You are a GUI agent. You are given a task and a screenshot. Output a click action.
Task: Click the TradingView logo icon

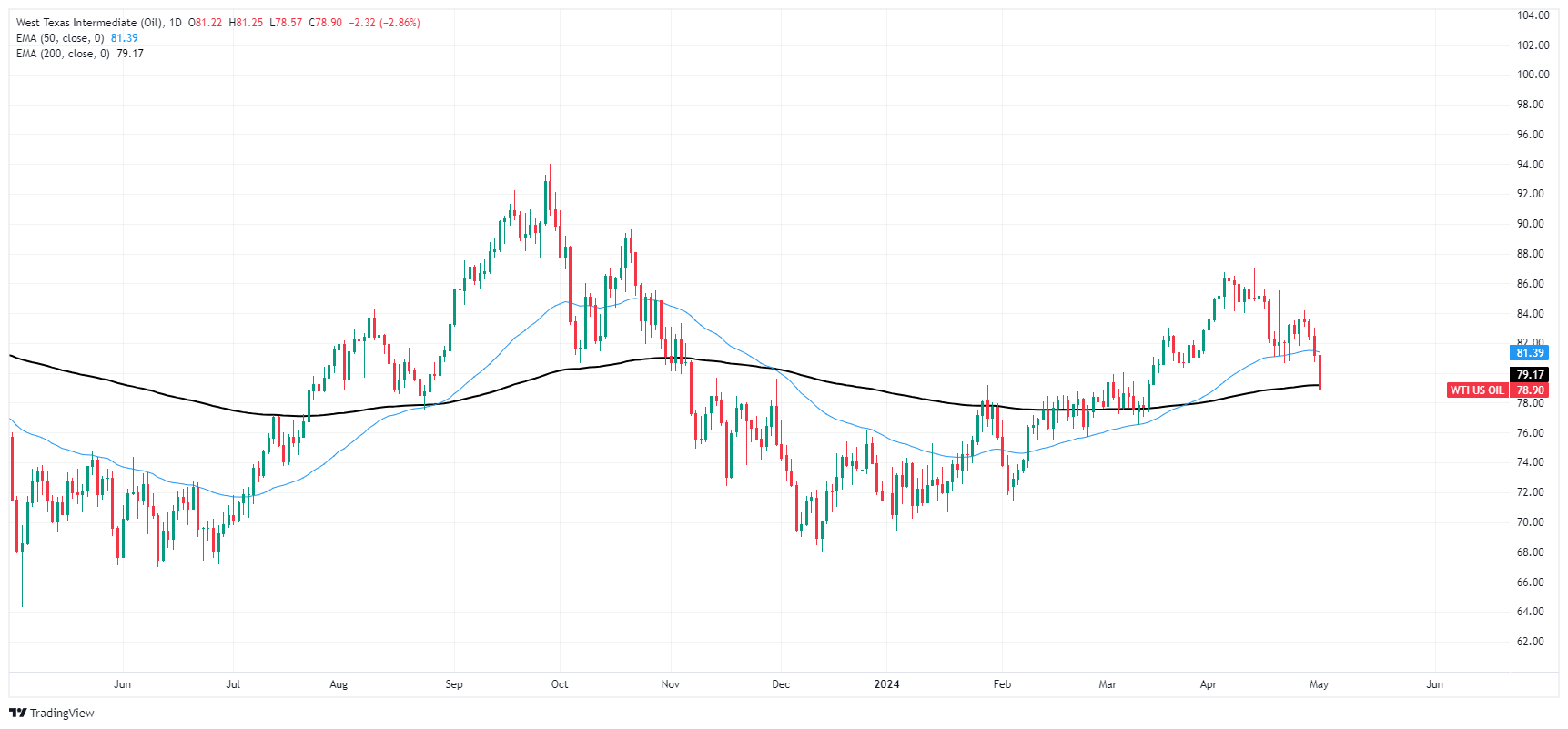click(18, 714)
